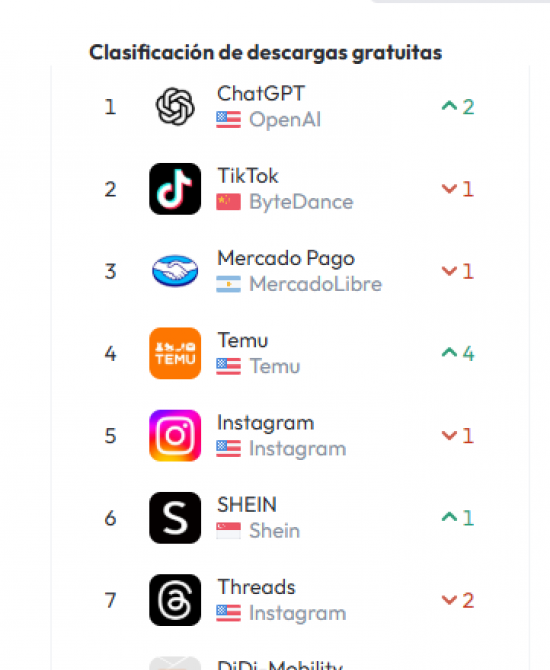Click the US flag next to OpenAI
This screenshot has height=670, width=550.
[x=229, y=120]
